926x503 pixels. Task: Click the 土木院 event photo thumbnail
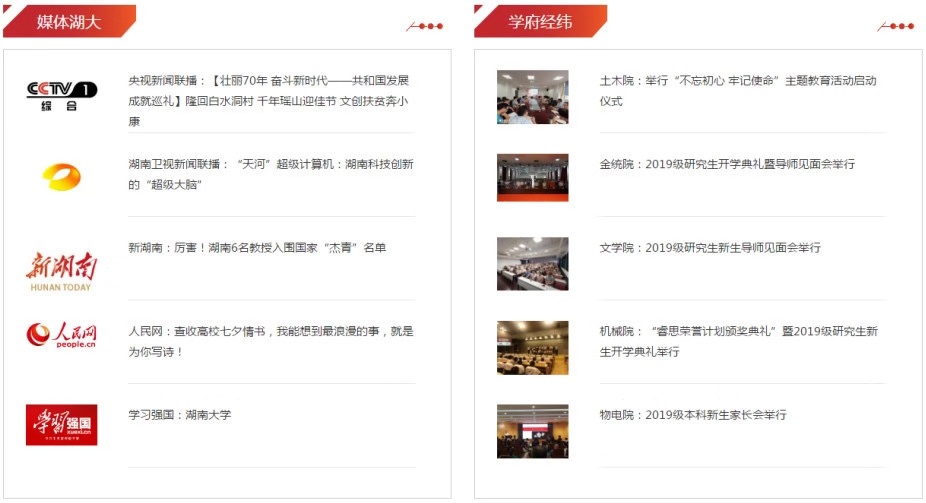[x=532, y=97]
